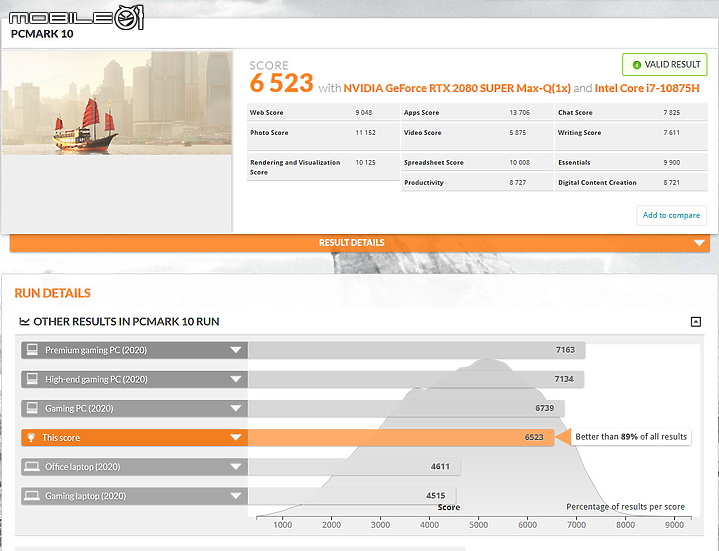Expand the Premium gaming PC (2020) dropdown arrow
719x551 pixels.
pyautogui.click(x=236, y=350)
